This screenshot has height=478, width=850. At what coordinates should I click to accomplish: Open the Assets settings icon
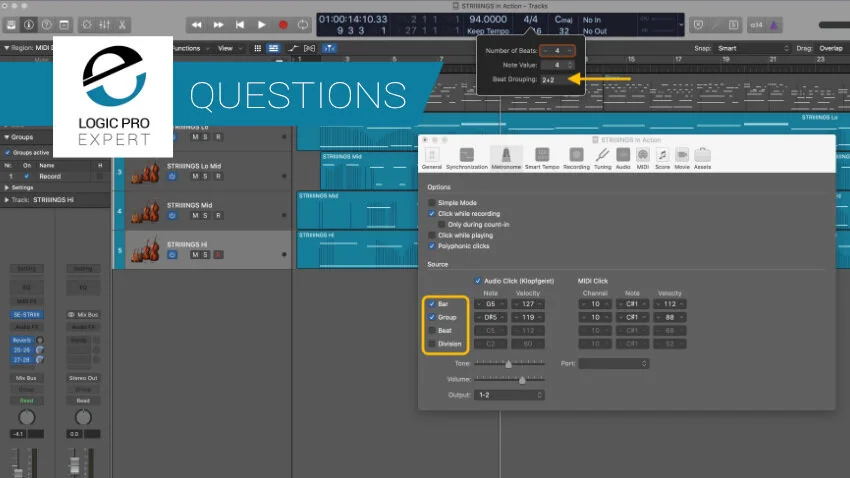702,158
